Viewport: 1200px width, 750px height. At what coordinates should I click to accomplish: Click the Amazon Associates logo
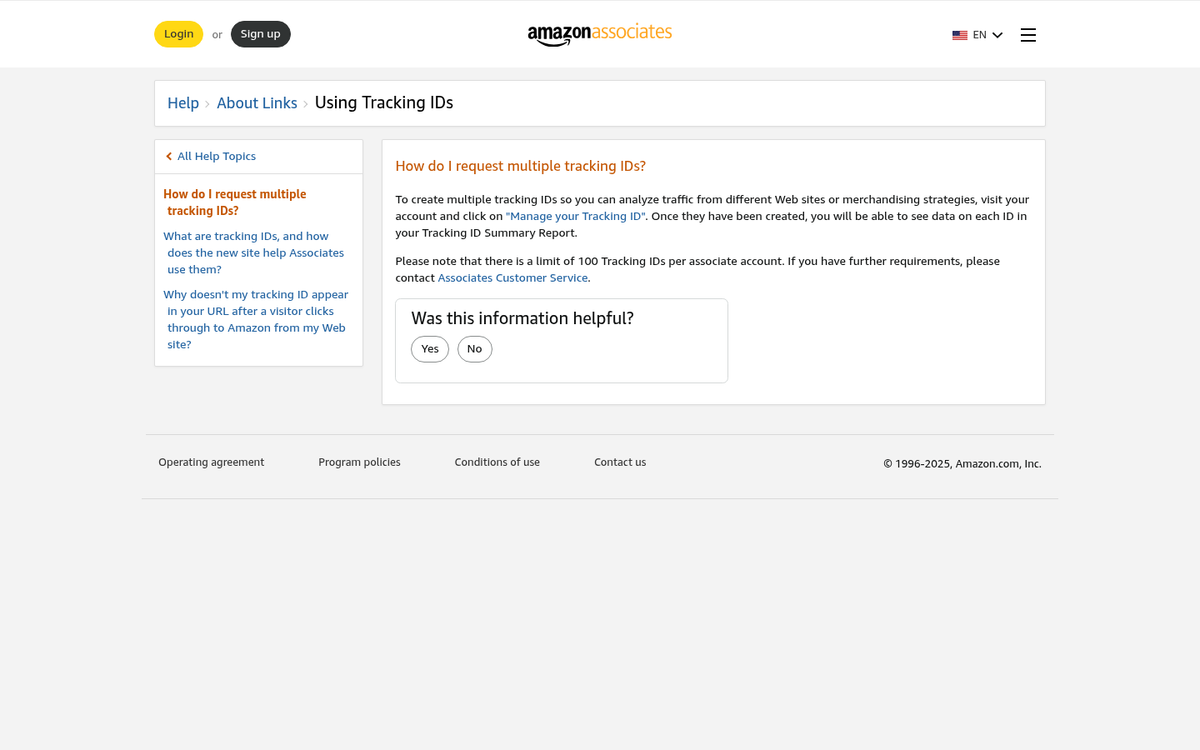[600, 34]
